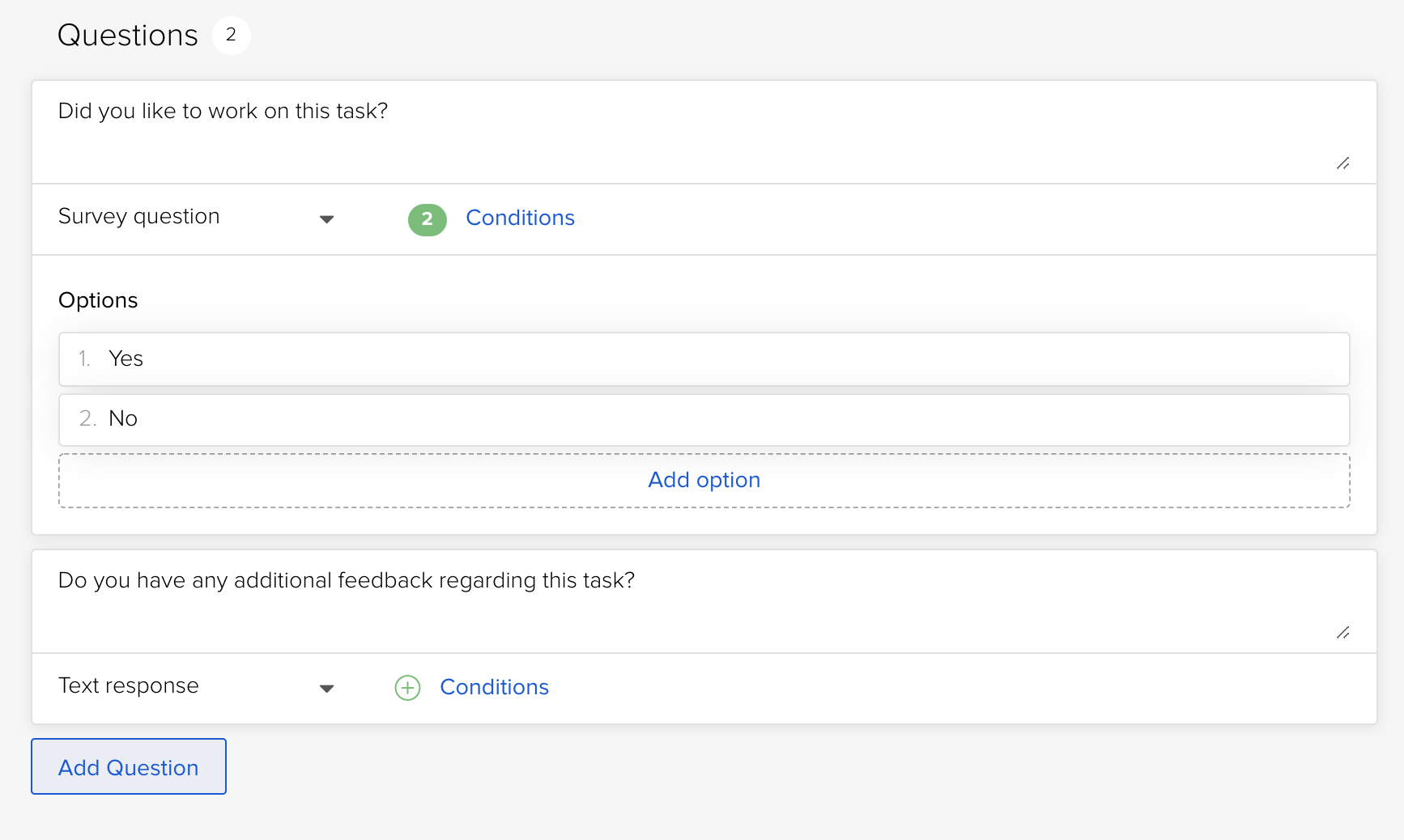
Task: Click the Options section label
Action: pyautogui.click(x=98, y=300)
